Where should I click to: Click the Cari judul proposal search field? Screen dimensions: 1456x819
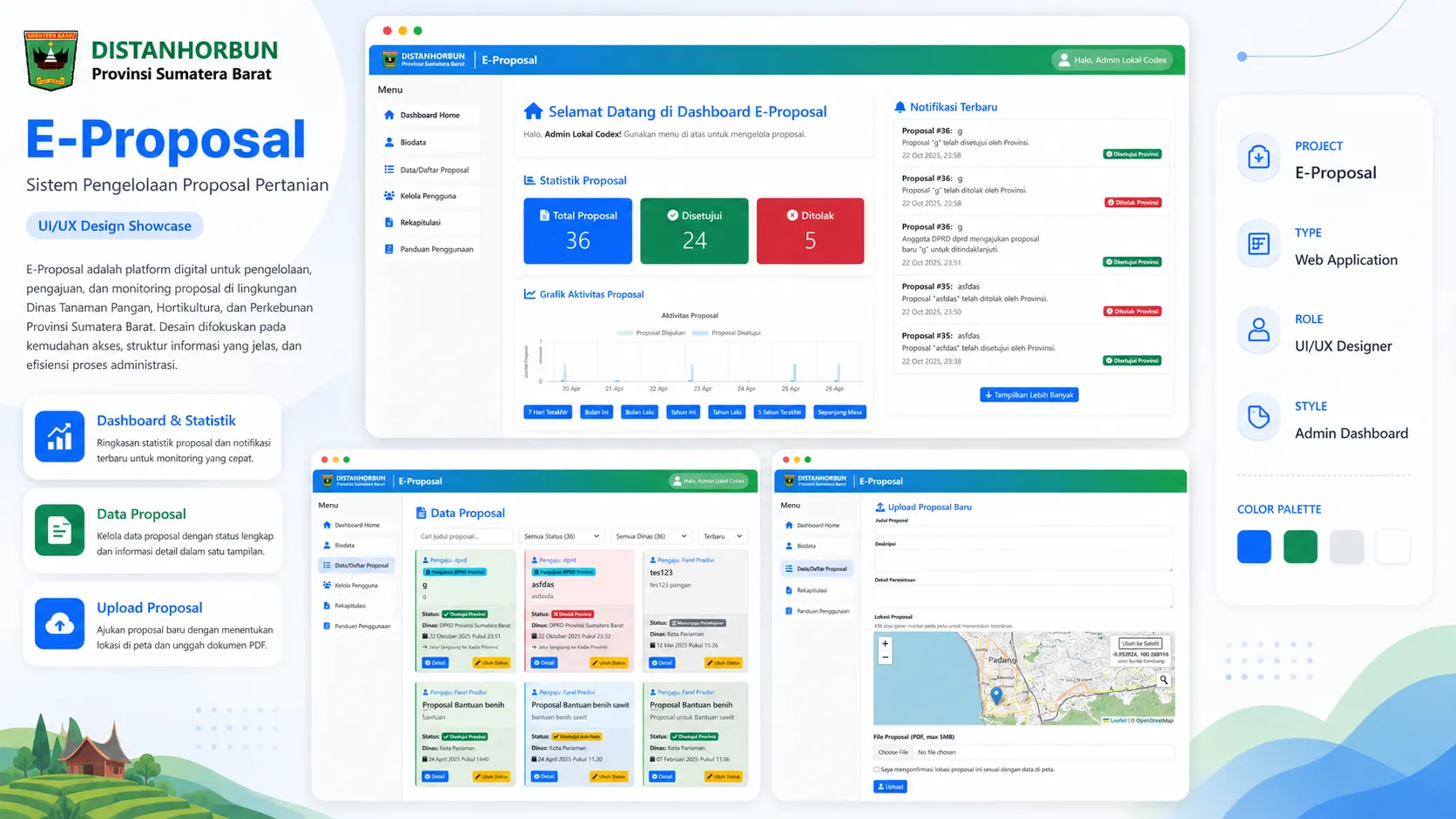point(463,536)
